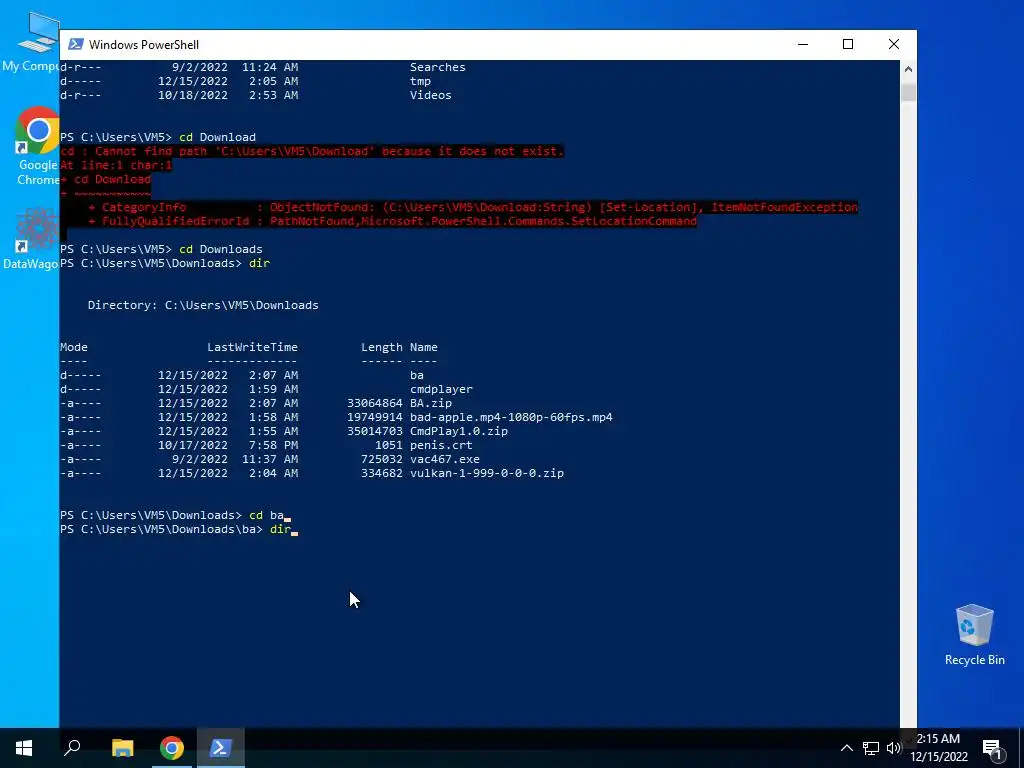Open File Explorer from the taskbar
Image resolution: width=1024 pixels, height=768 pixels.
click(x=122, y=748)
